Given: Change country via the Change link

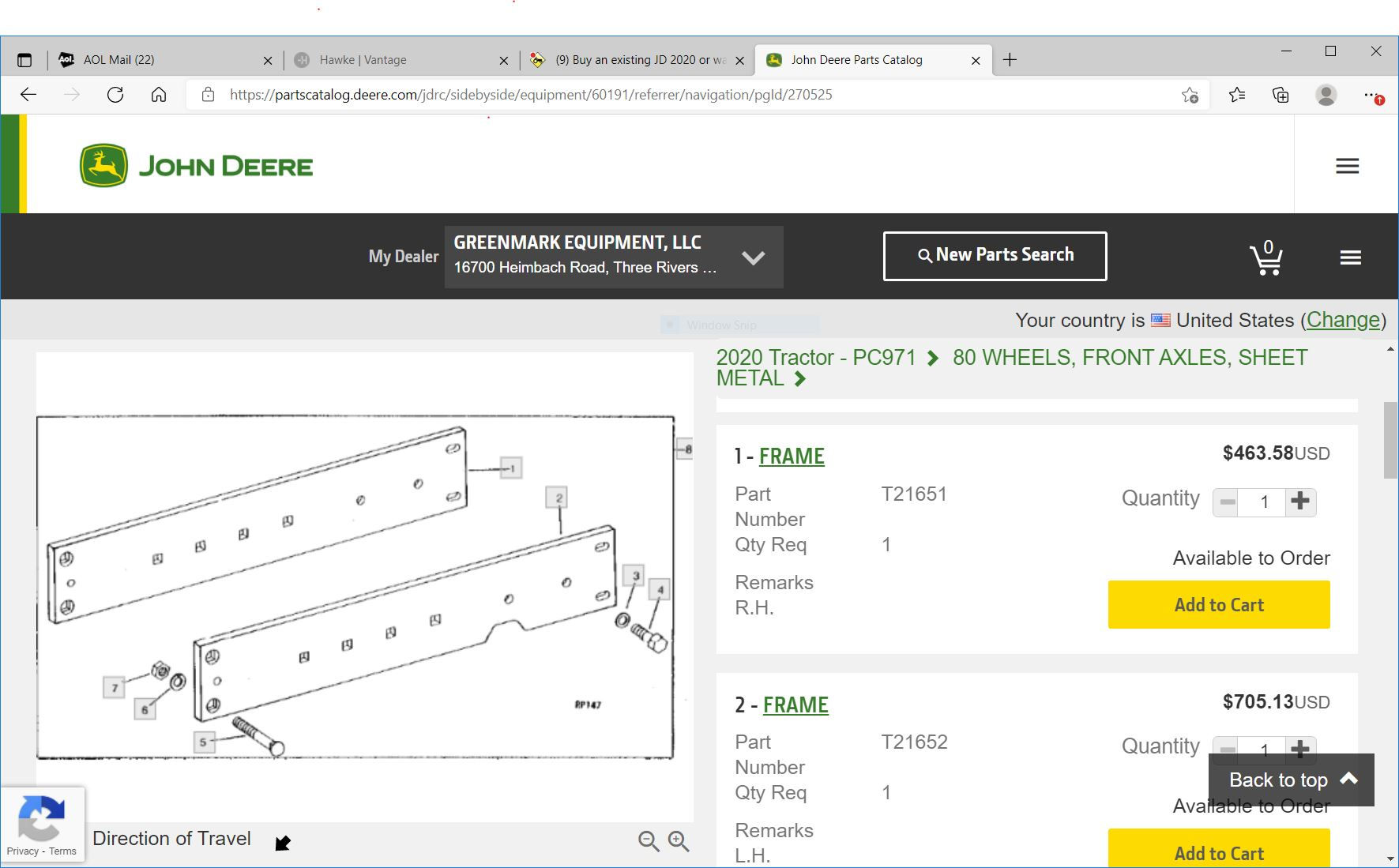Looking at the screenshot, I should coord(1343,320).
